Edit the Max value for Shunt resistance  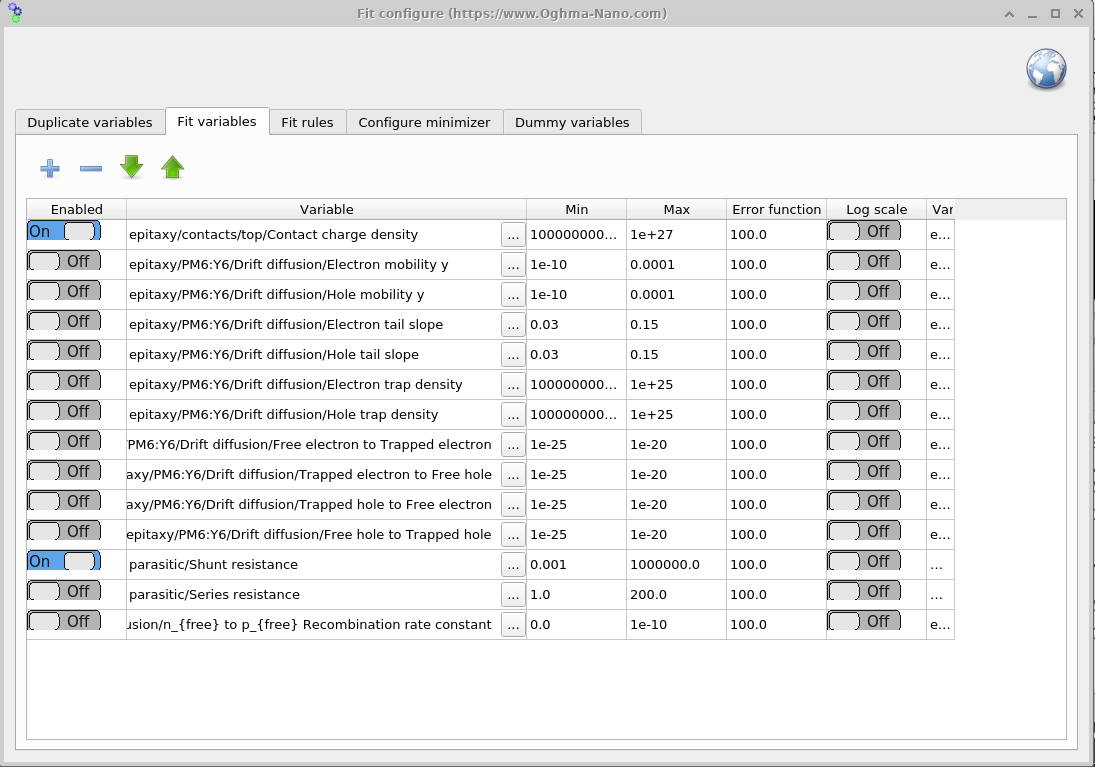(675, 563)
